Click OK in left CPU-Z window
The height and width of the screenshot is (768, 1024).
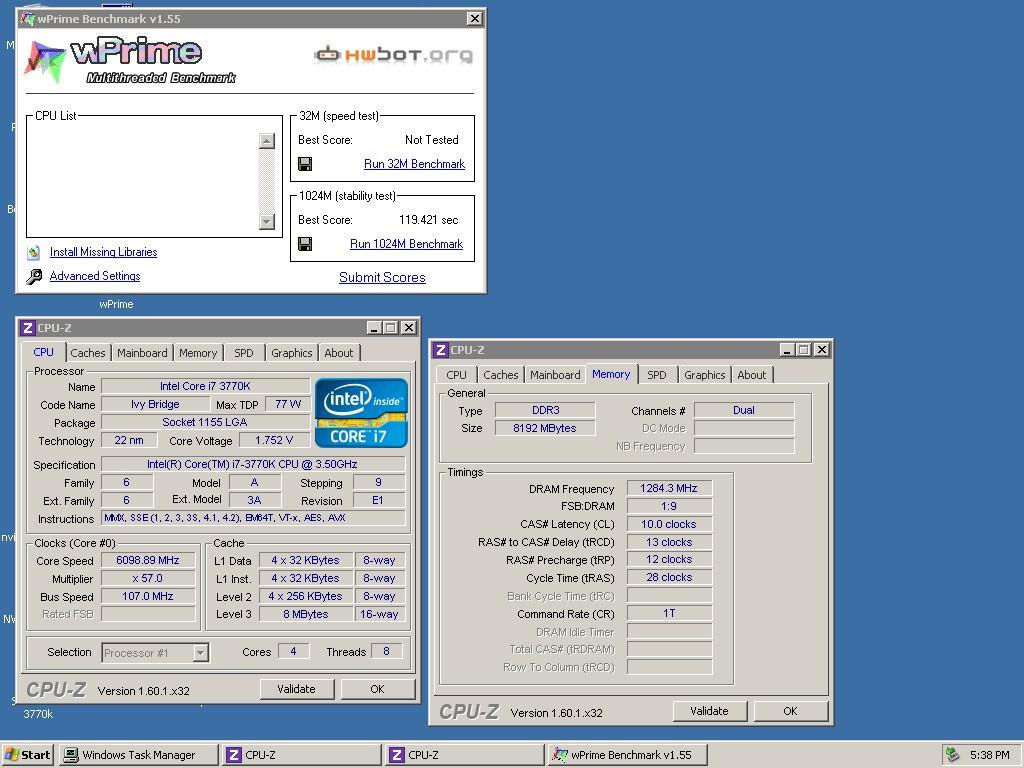click(377, 689)
